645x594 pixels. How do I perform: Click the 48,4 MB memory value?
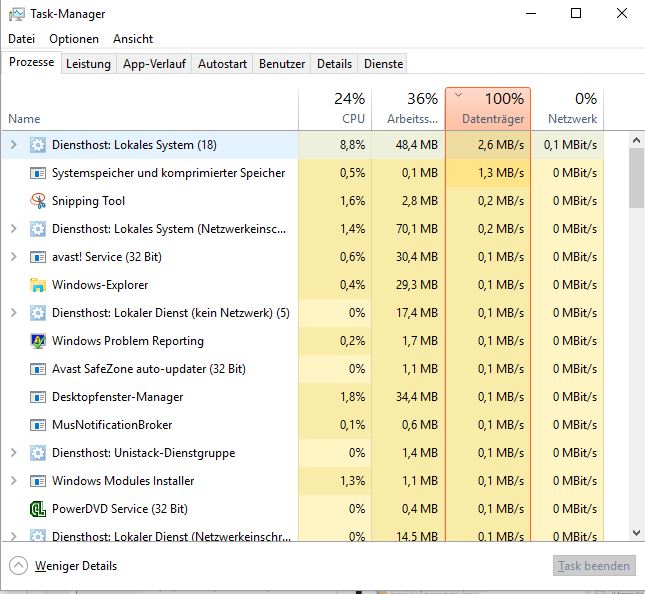pyautogui.click(x=417, y=145)
